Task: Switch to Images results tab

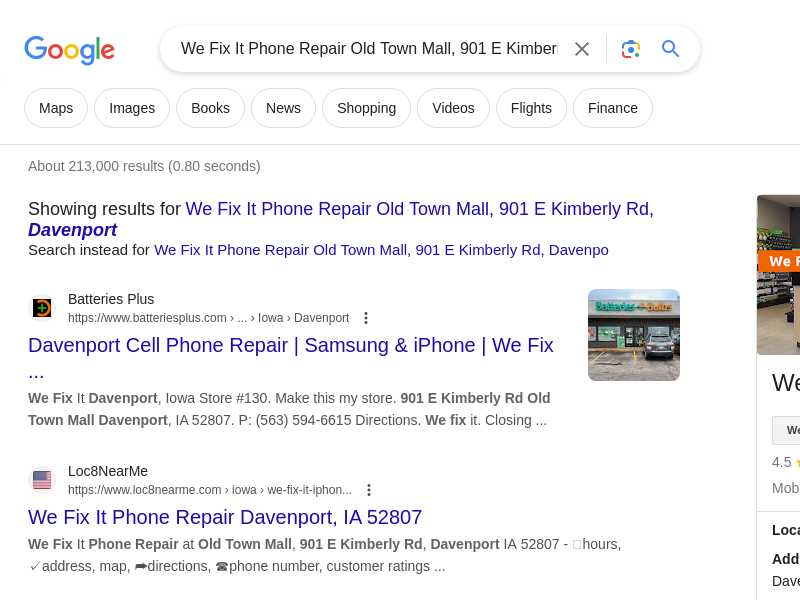Action: click(132, 108)
